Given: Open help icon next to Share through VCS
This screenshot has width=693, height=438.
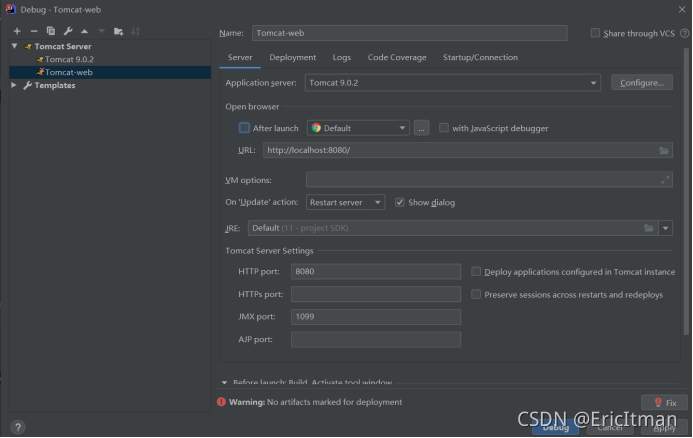Looking at the screenshot, I should (x=684, y=33).
